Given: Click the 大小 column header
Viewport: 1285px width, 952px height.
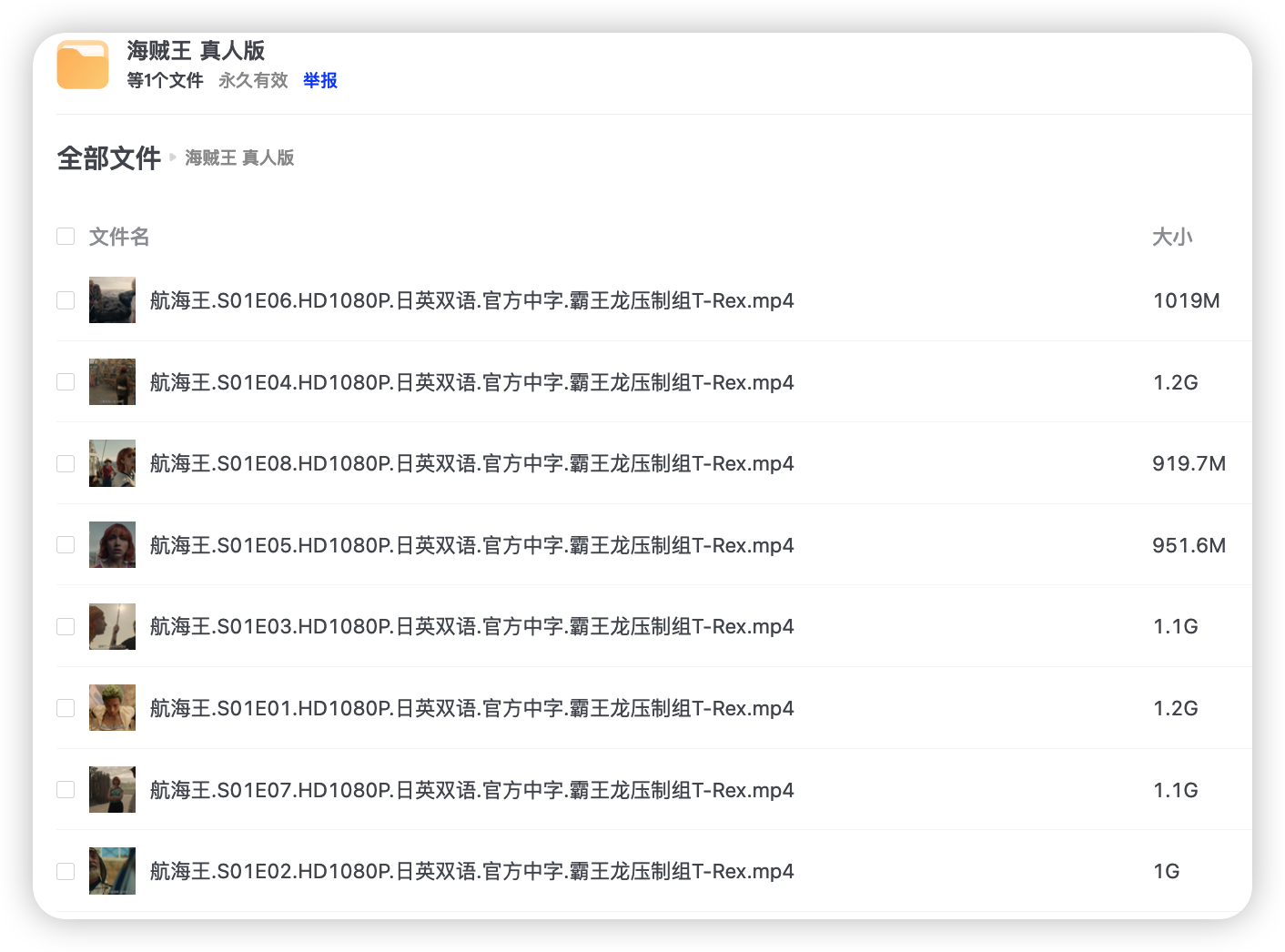Looking at the screenshot, I should coord(1172,237).
